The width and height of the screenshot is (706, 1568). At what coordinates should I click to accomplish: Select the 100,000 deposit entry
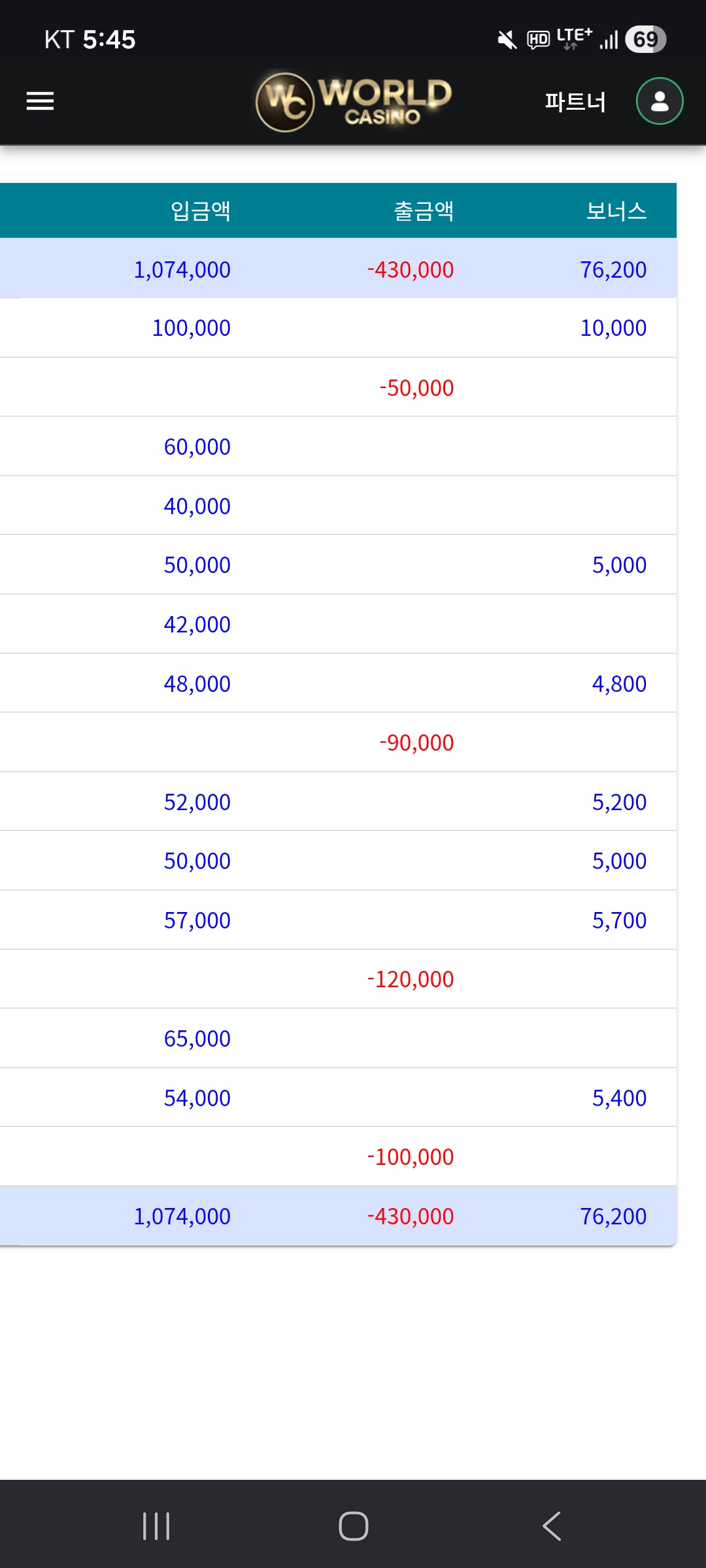point(191,328)
